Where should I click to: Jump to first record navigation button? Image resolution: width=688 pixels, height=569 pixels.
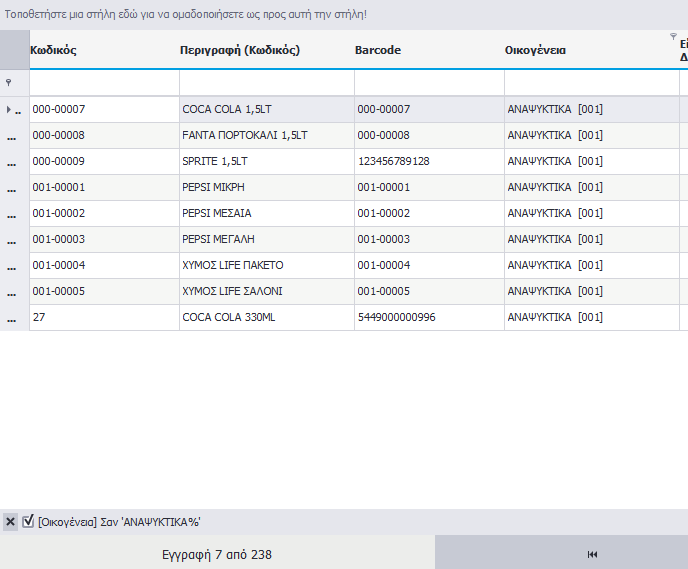(x=592, y=554)
